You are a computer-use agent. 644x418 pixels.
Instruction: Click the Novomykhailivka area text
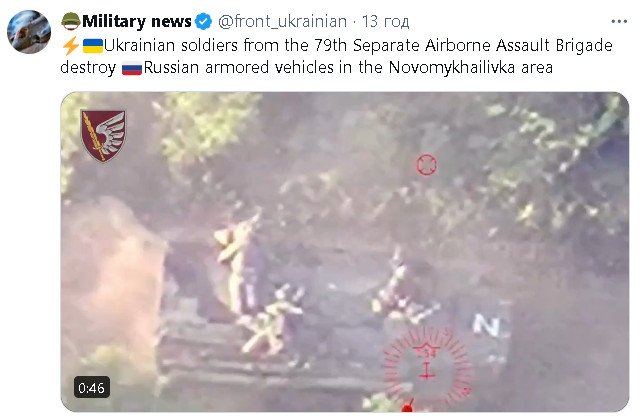(x=471, y=67)
